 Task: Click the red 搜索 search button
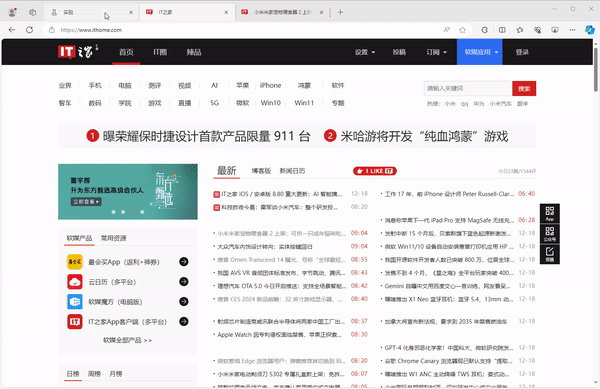[524, 88]
